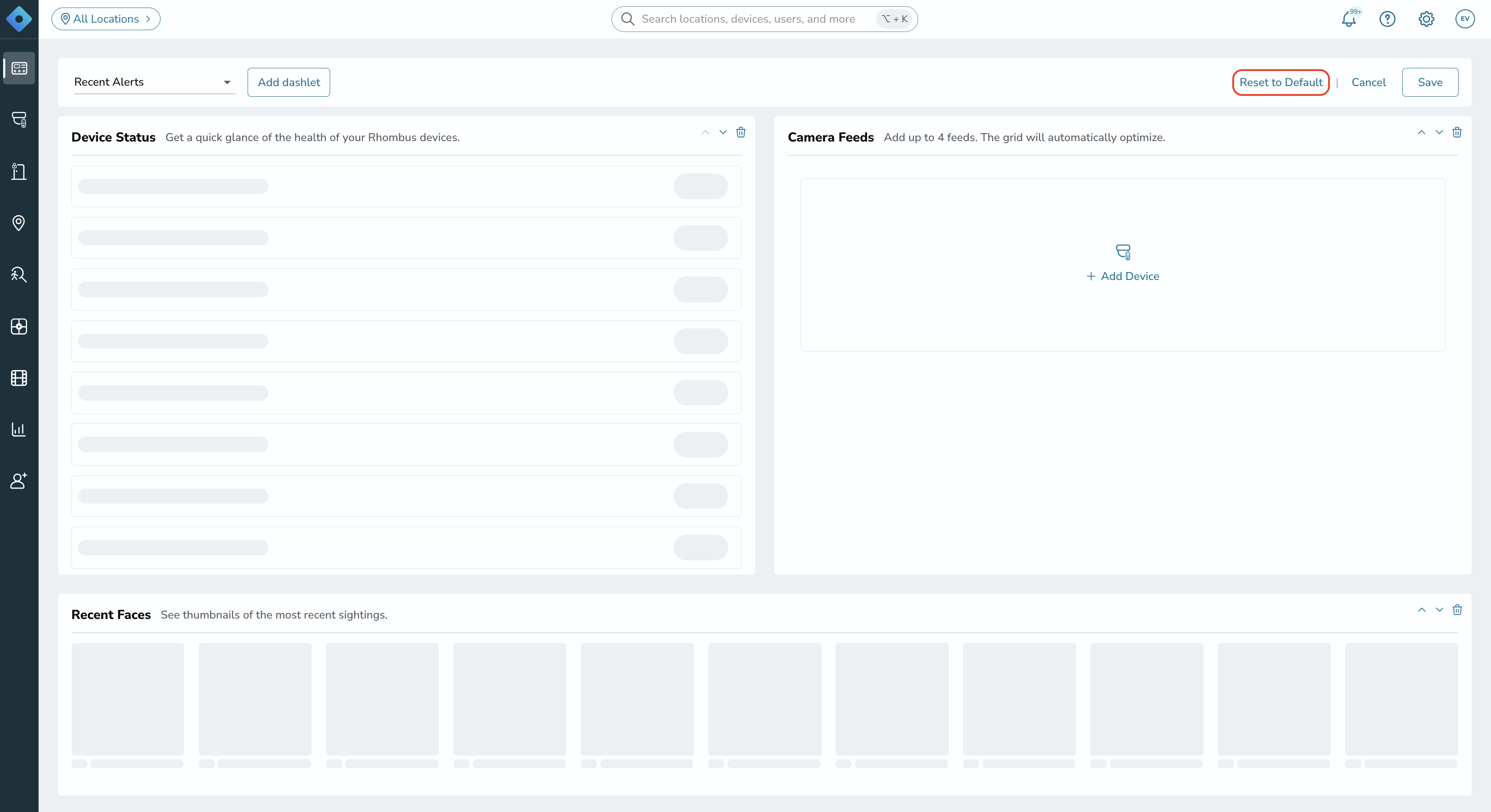
Task: Open the locations map pin sidebar icon
Action: coord(19,223)
